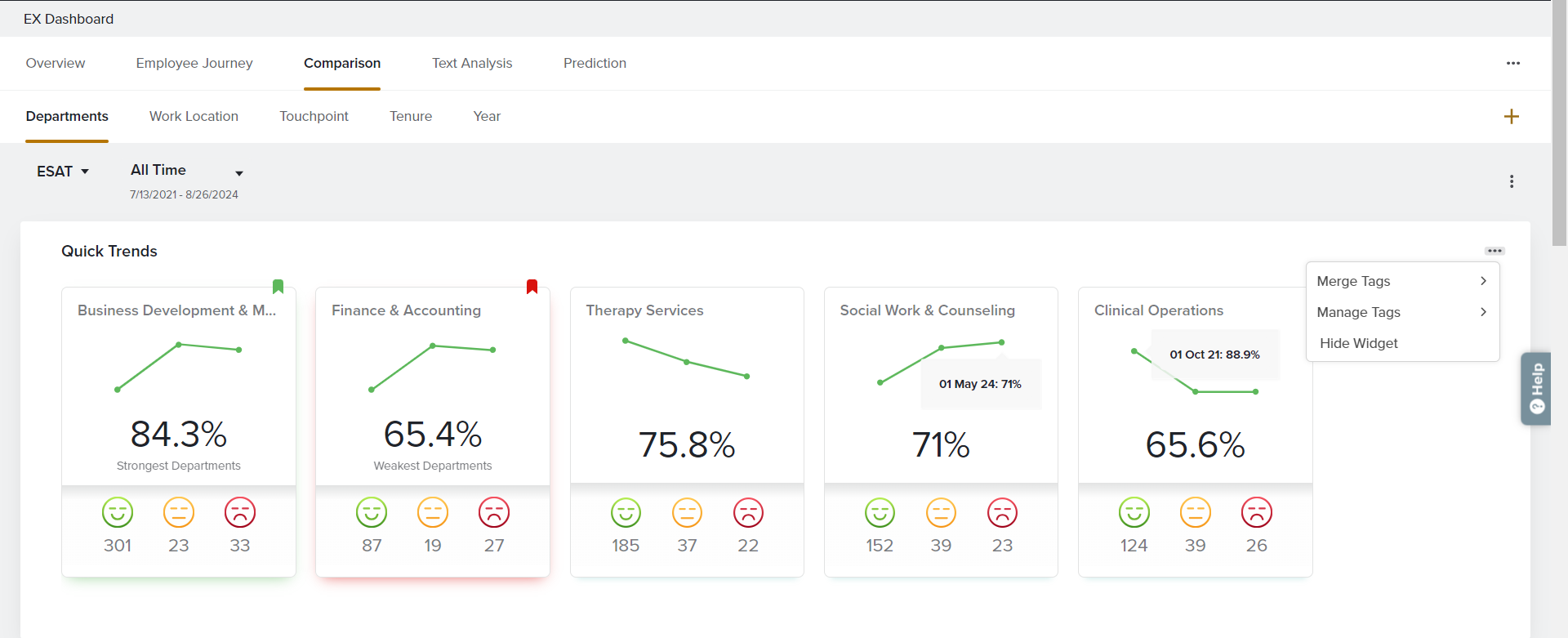Click the plus icon to add a comparison tab
1568x638 pixels.
1511,117
